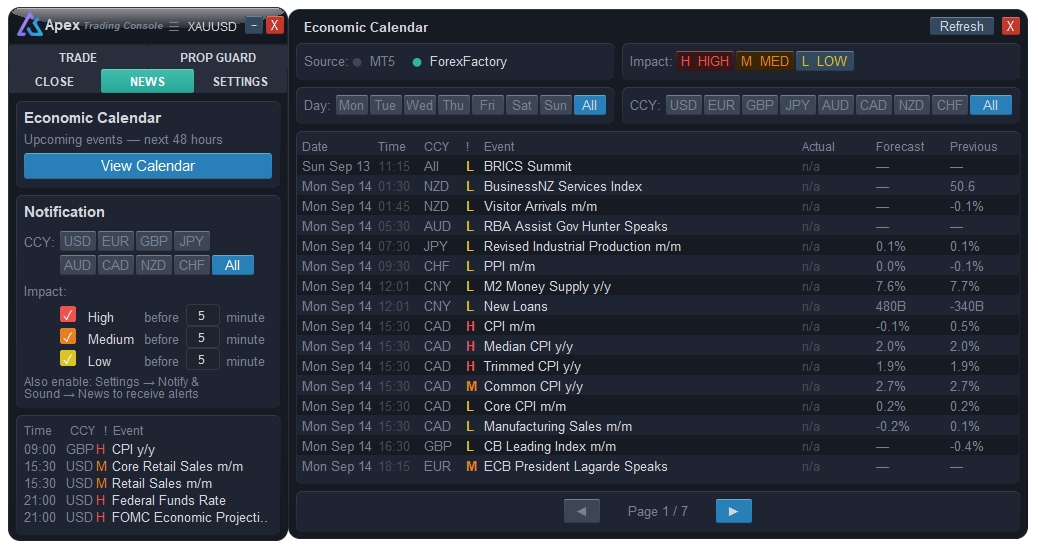Filter calendar currency USD
This screenshot has width=1038, height=550.
[x=683, y=105]
